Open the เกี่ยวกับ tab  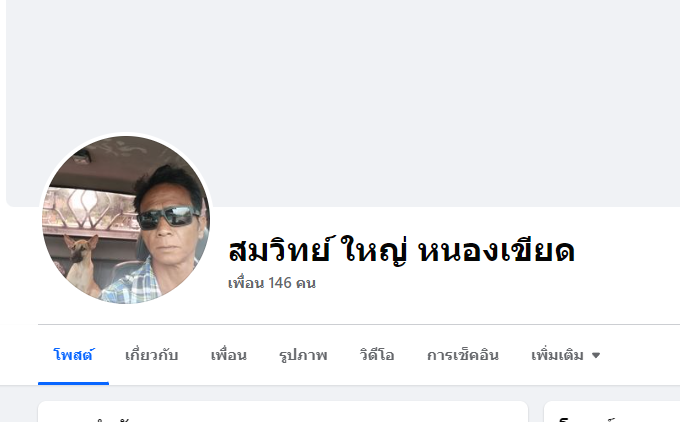(x=151, y=355)
